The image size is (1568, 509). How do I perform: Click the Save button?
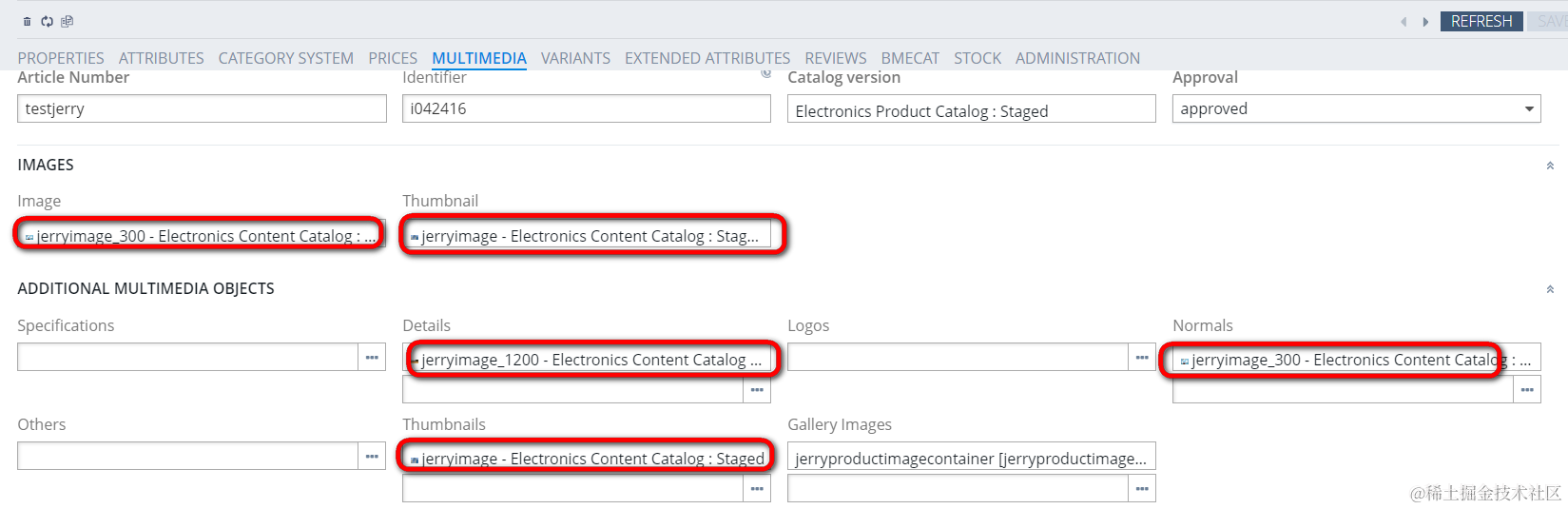pos(1550,21)
